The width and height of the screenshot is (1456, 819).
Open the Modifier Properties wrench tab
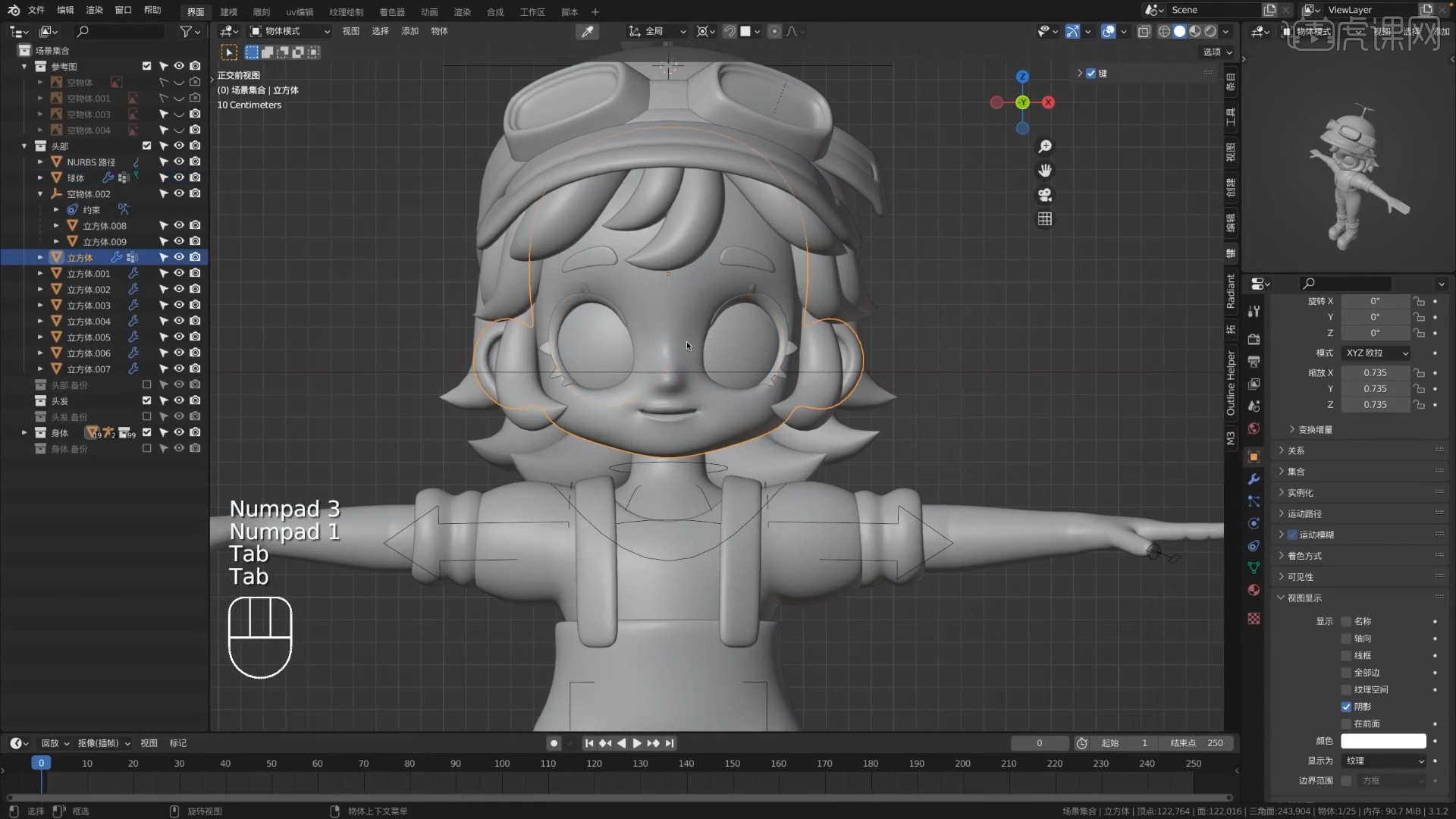pos(1254,479)
